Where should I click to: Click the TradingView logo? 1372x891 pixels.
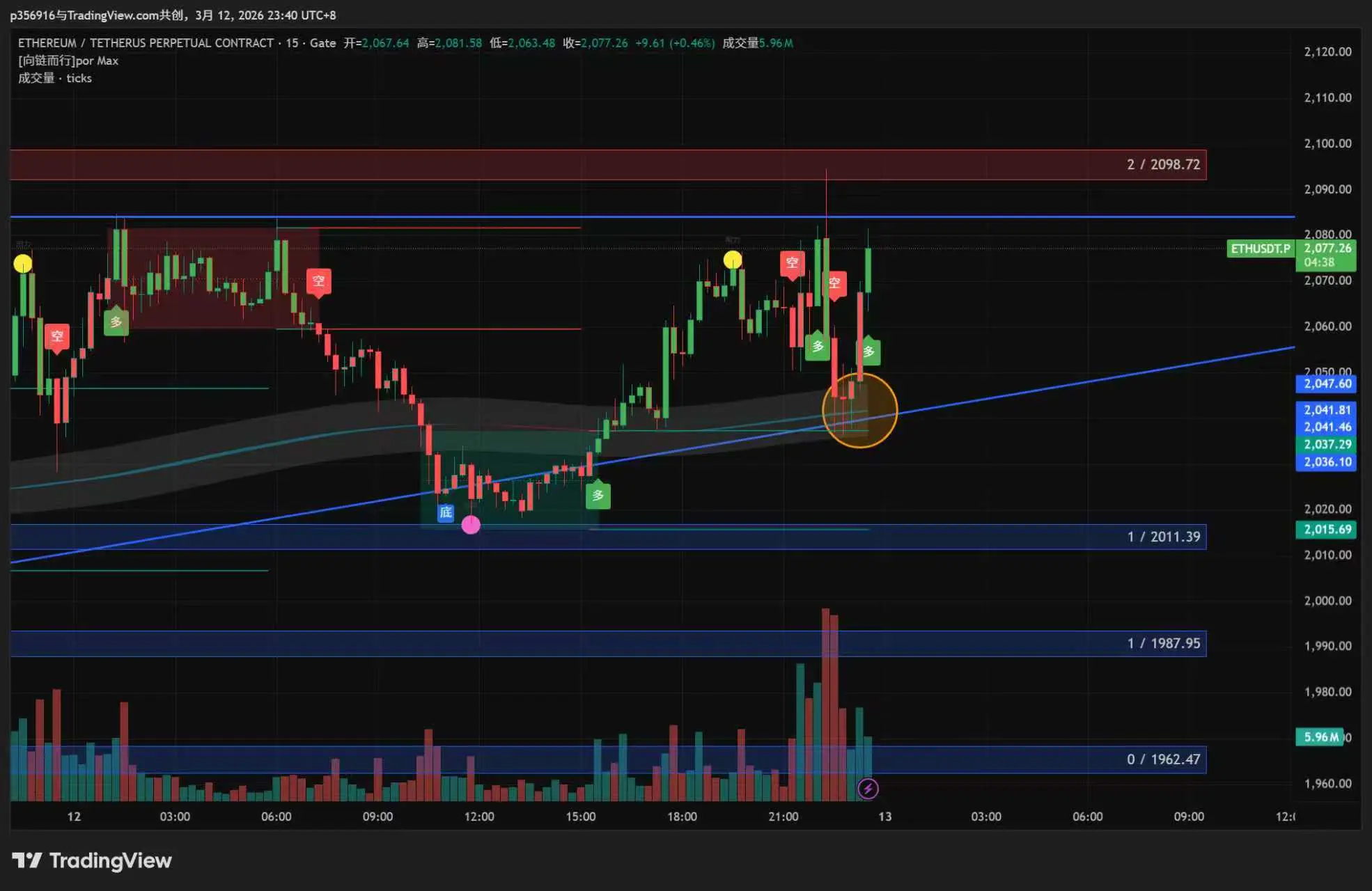click(x=92, y=861)
